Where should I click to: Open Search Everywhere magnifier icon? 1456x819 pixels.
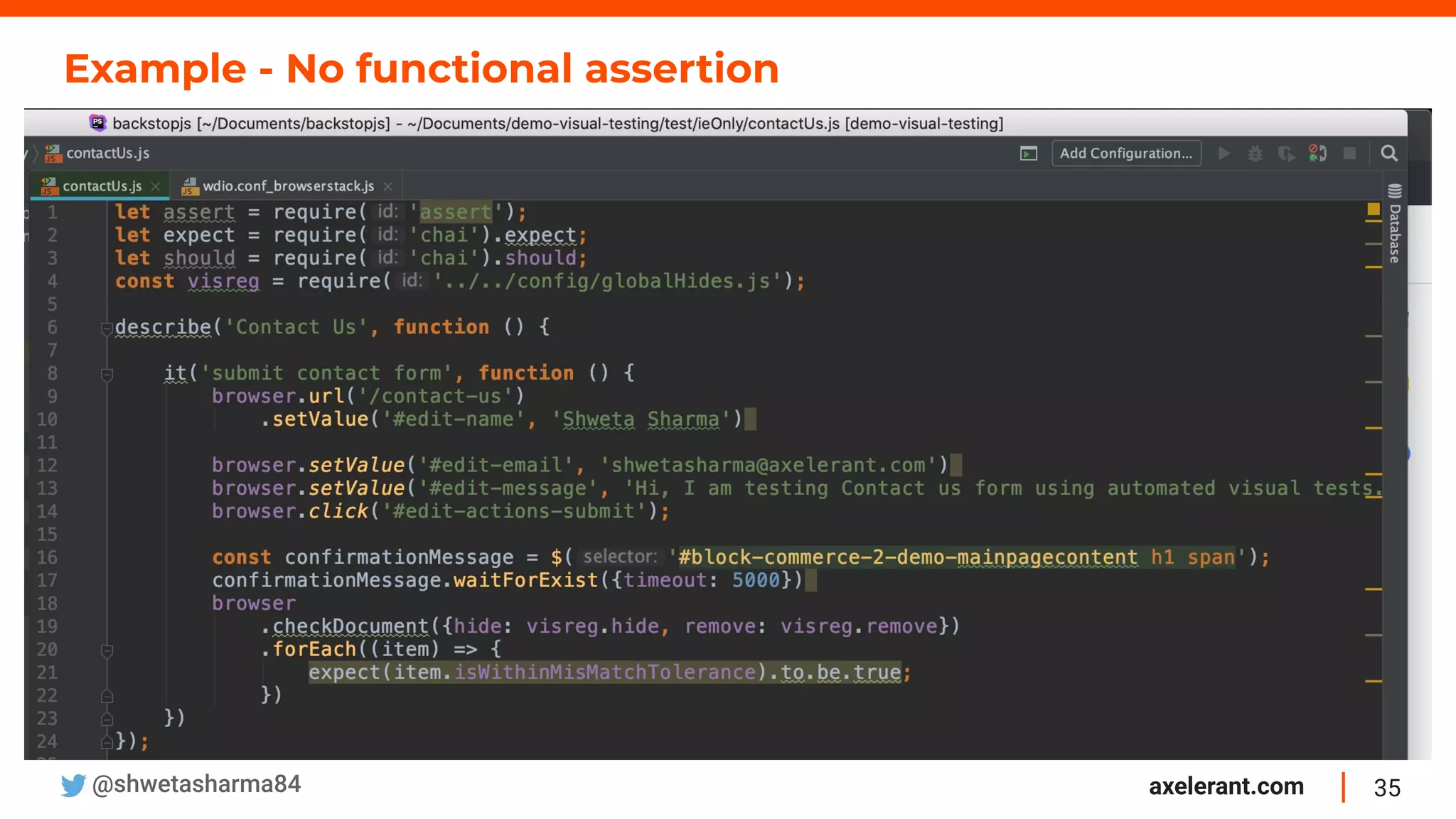(x=1389, y=154)
